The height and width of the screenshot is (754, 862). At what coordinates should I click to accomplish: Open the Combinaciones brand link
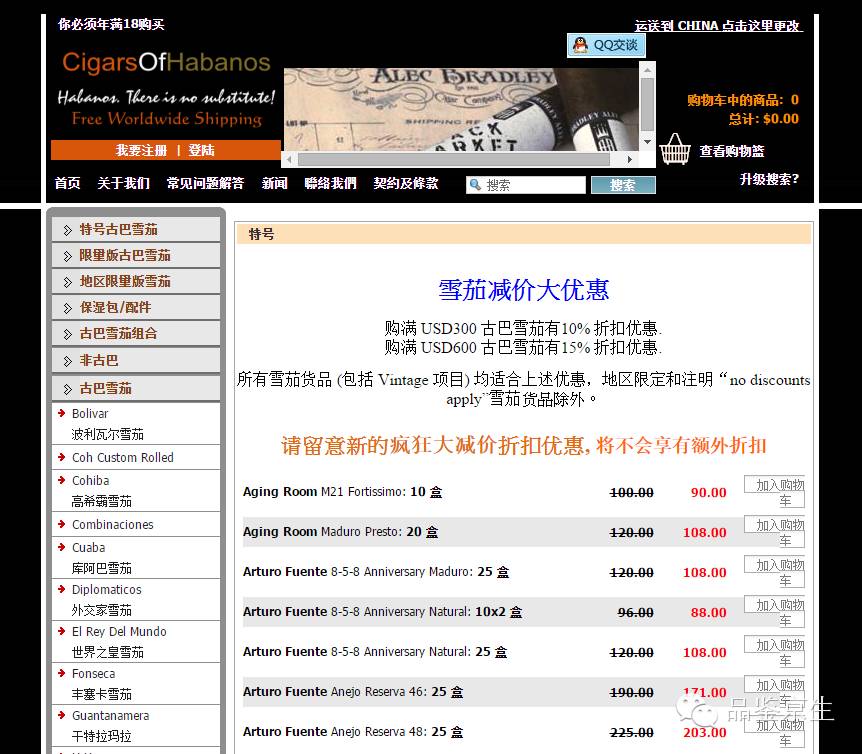[113, 525]
